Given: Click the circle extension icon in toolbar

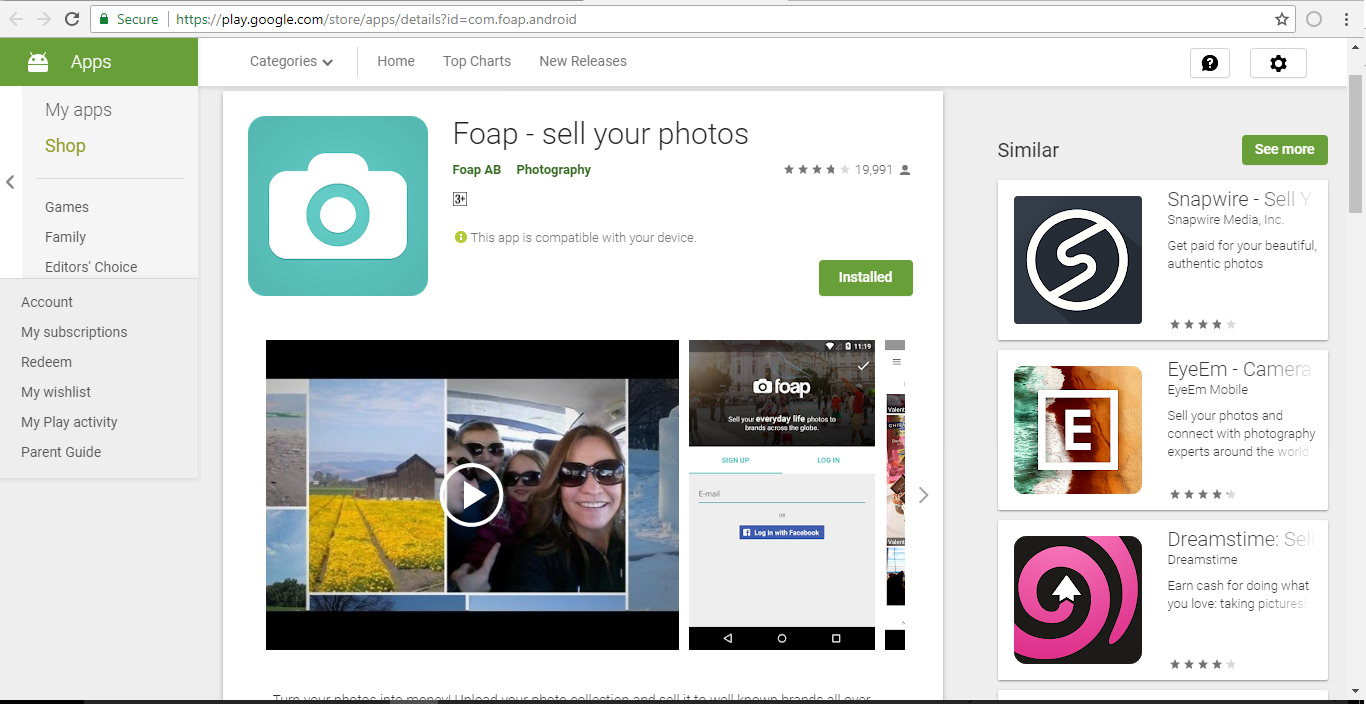Looking at the screenshot, I should click(x=1314, y=19).
